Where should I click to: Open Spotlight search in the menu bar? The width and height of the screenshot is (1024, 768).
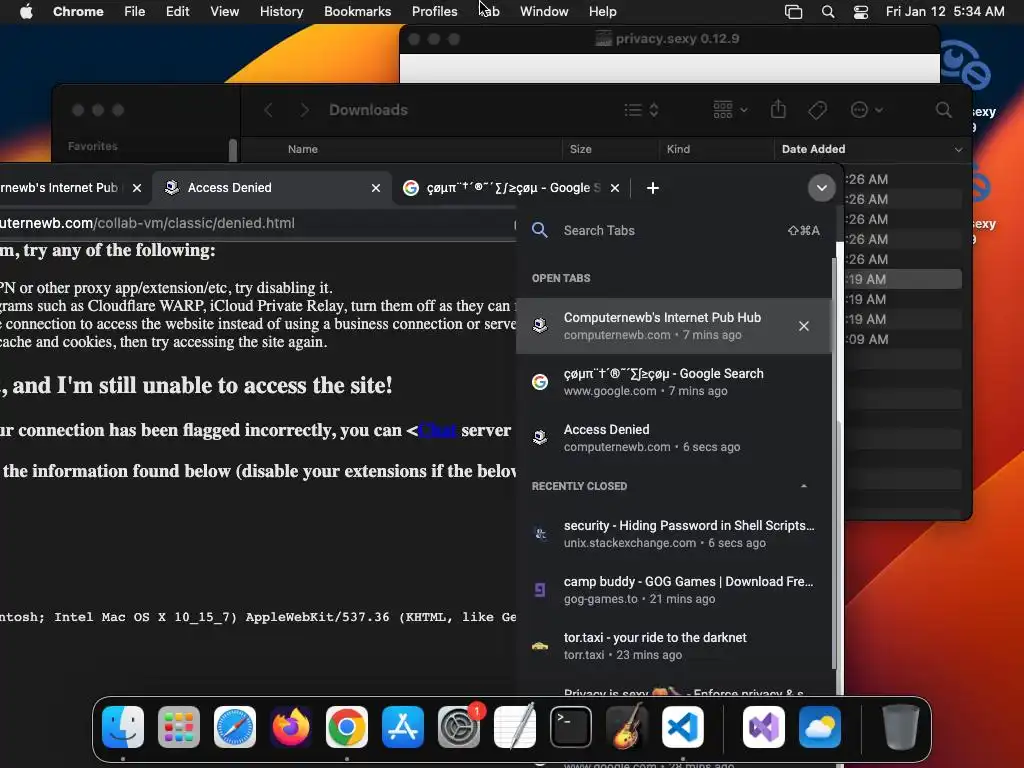click(827, 12)
